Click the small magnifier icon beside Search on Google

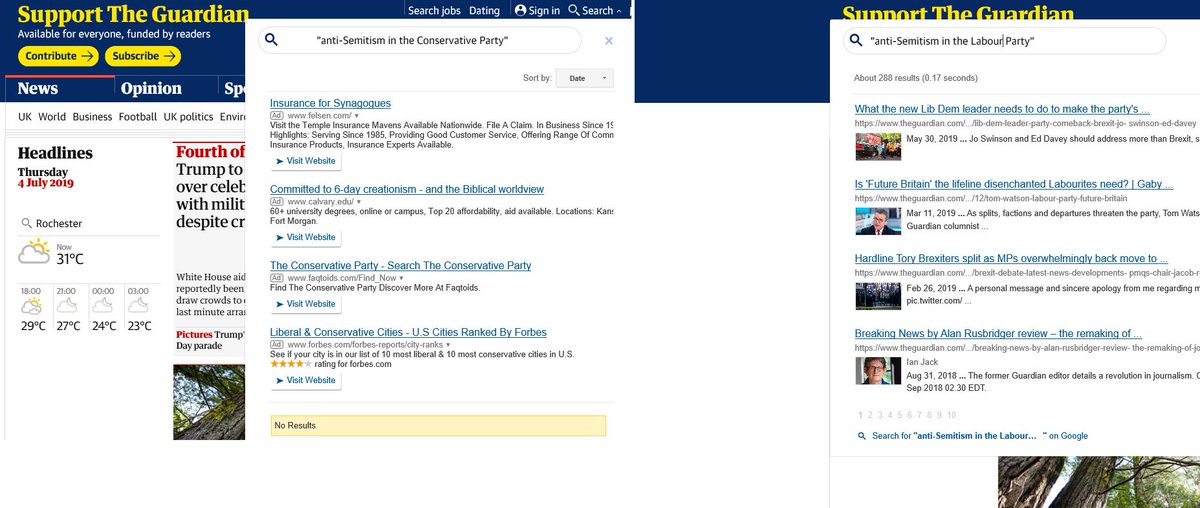coord(862,436)
